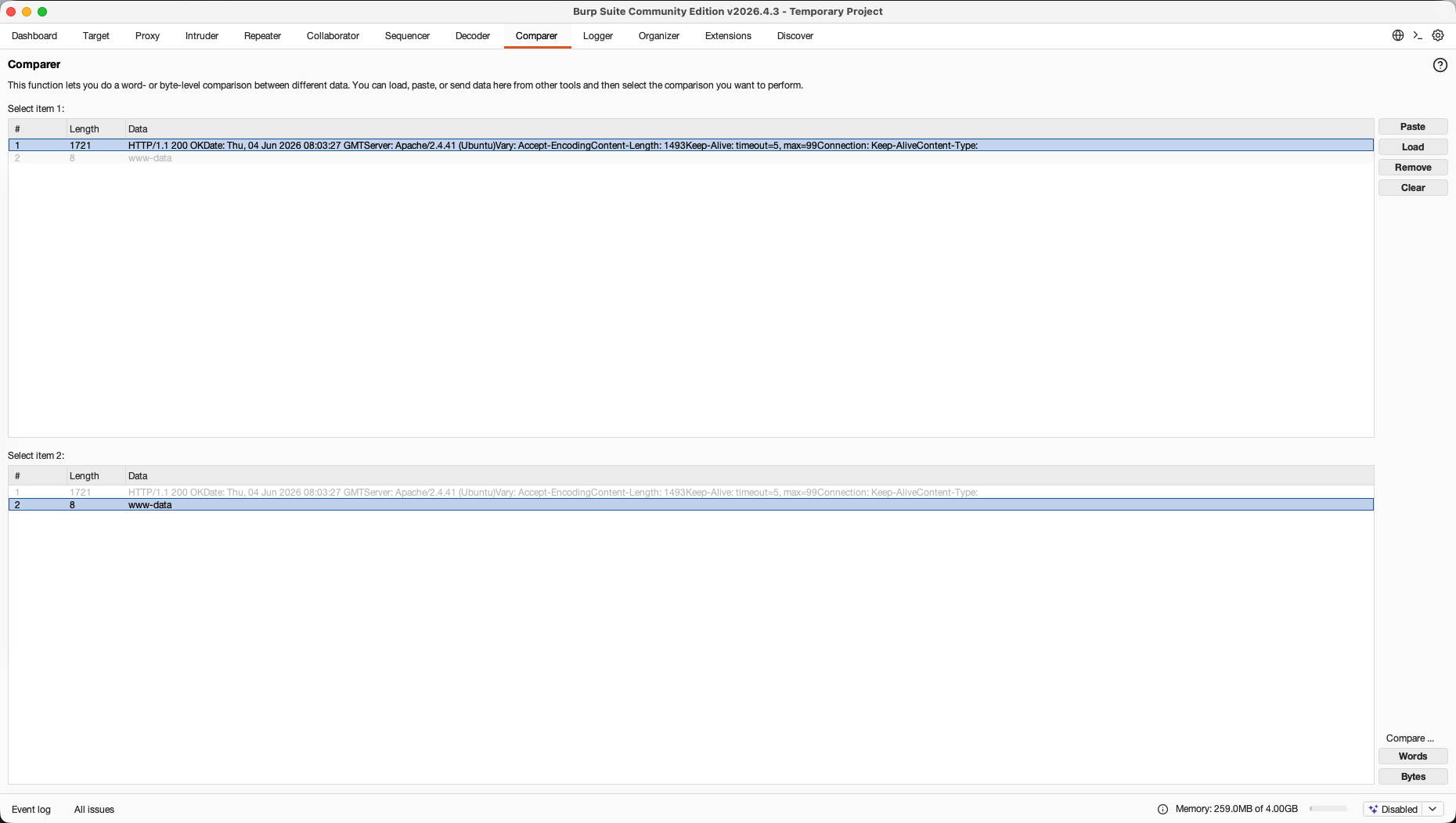Click the Clear button
The width and height of the screenshot is (1456, 823).
pos(1413,188)
